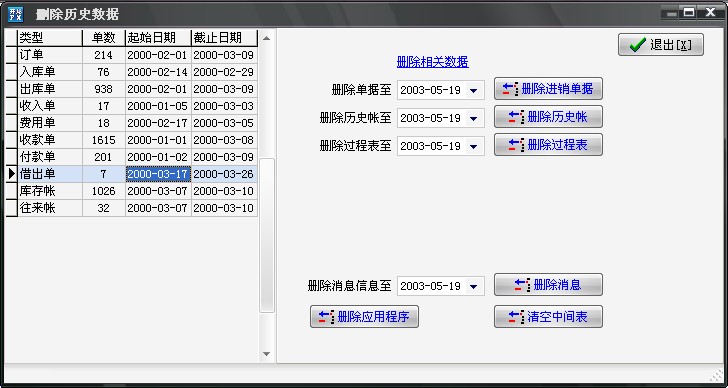Click count cell 938 in 出库单 row
This screenshot has height=388, width=728.
click(x=104, y=89)
